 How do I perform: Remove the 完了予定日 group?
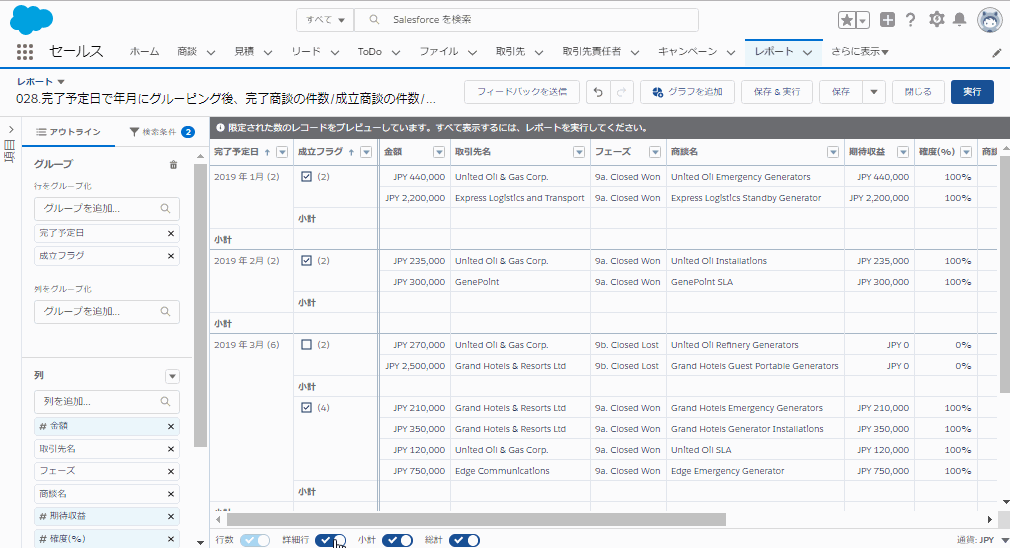point(171,234)
